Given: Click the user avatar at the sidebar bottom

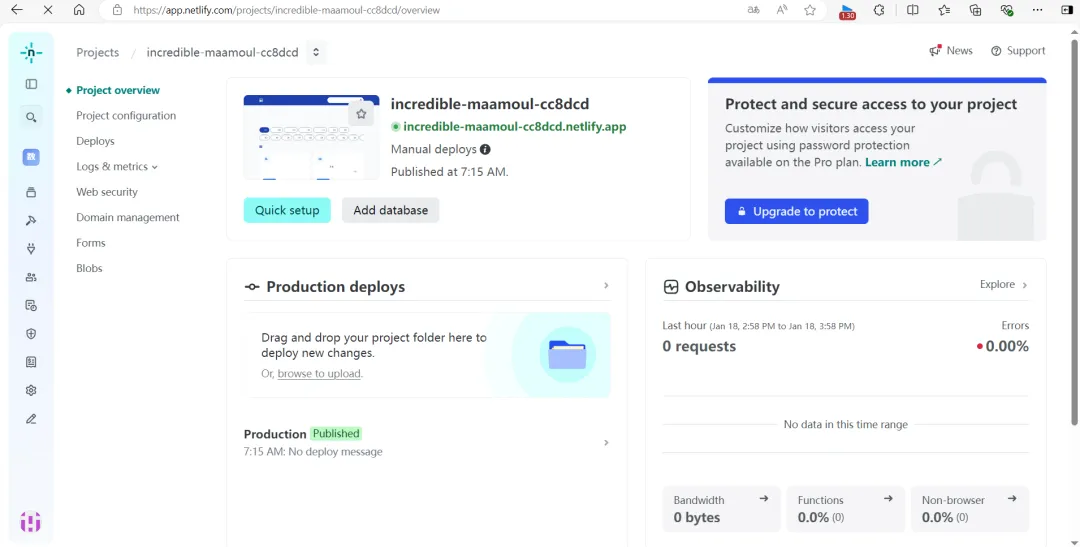Looking at the screenshot, I should click(x=31, y=521).
